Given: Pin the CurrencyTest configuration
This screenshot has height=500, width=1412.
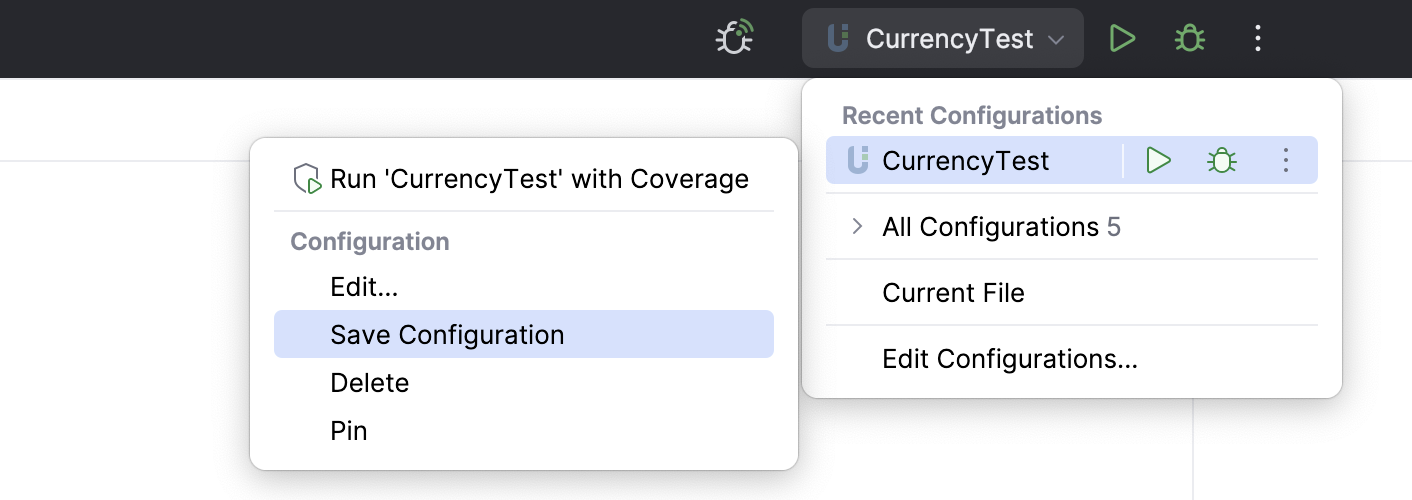Looking at the screenshot, I should coord(349,431).
